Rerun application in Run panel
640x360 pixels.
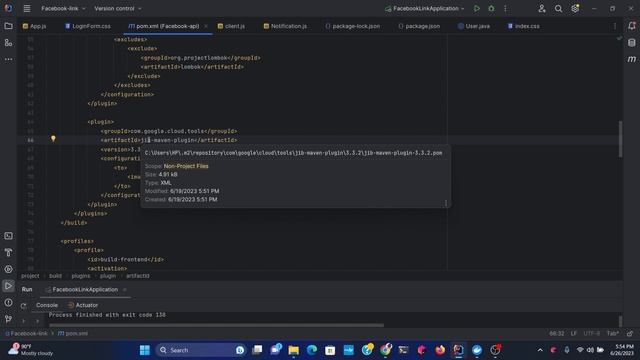click(23, 306)
